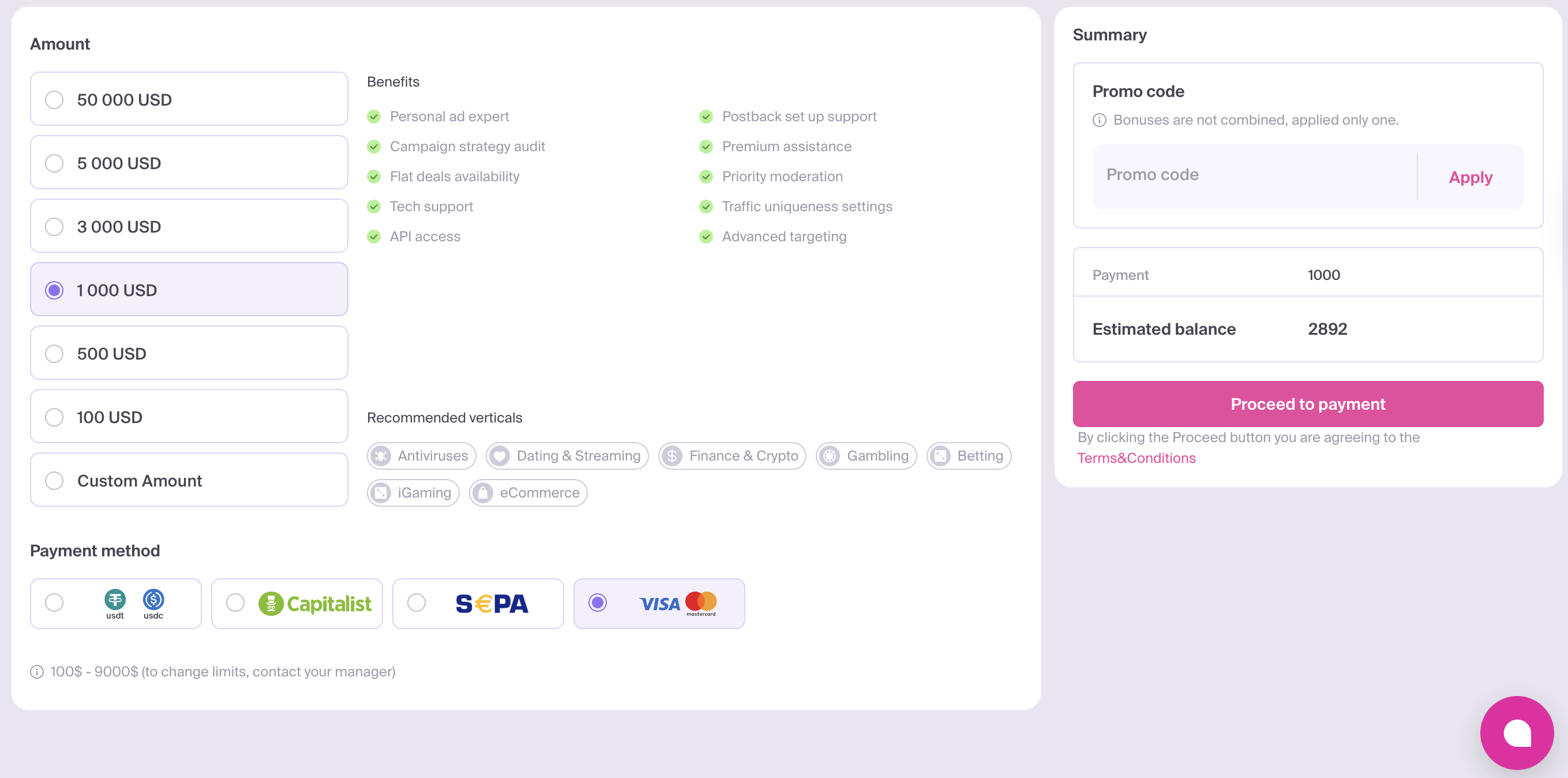Select the 500 USD radio option
Image resolution: width=1568 pixels, height=778 pixels.
[55, 354]
